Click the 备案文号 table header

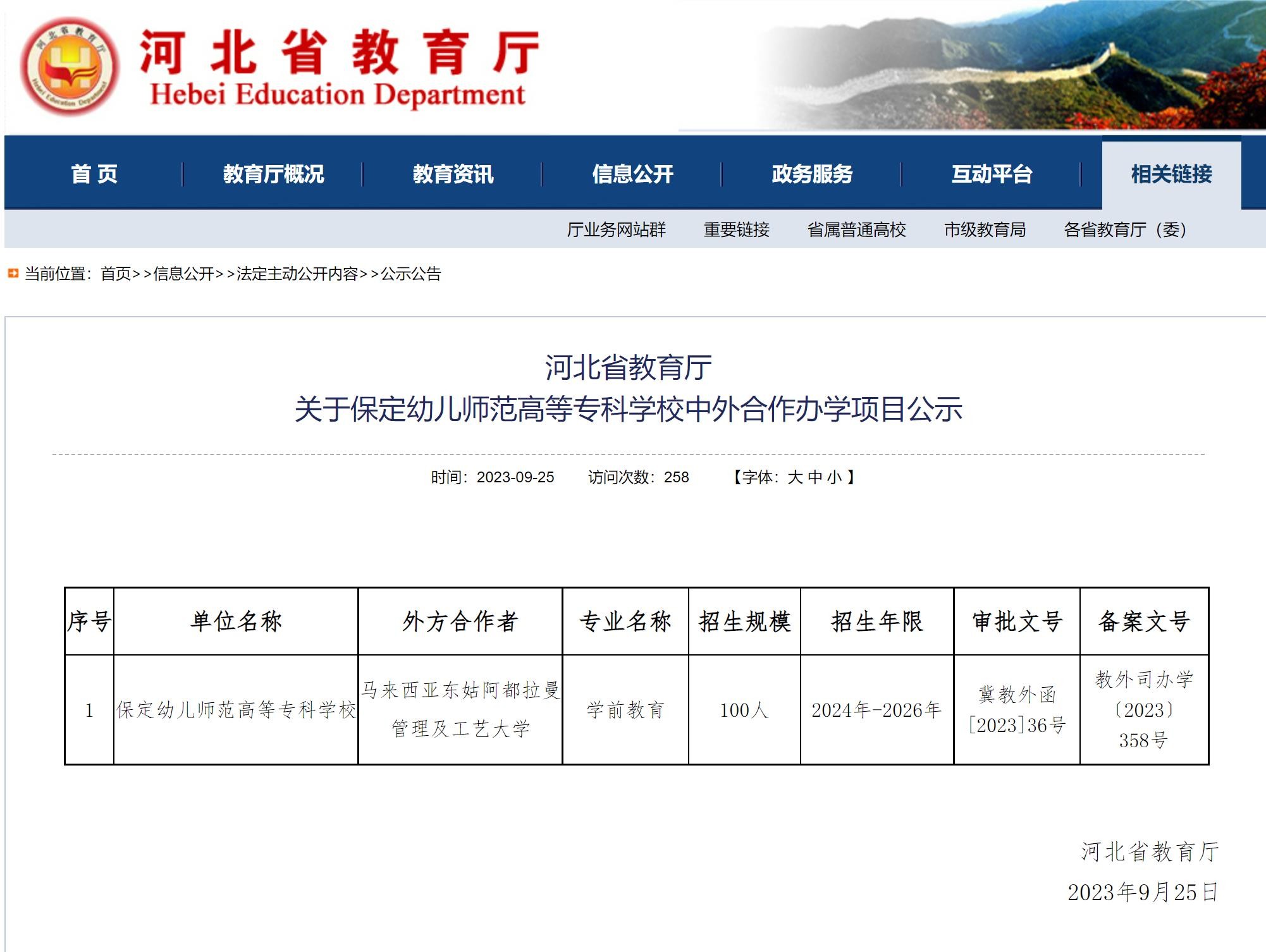click(x=1144, y=621)
